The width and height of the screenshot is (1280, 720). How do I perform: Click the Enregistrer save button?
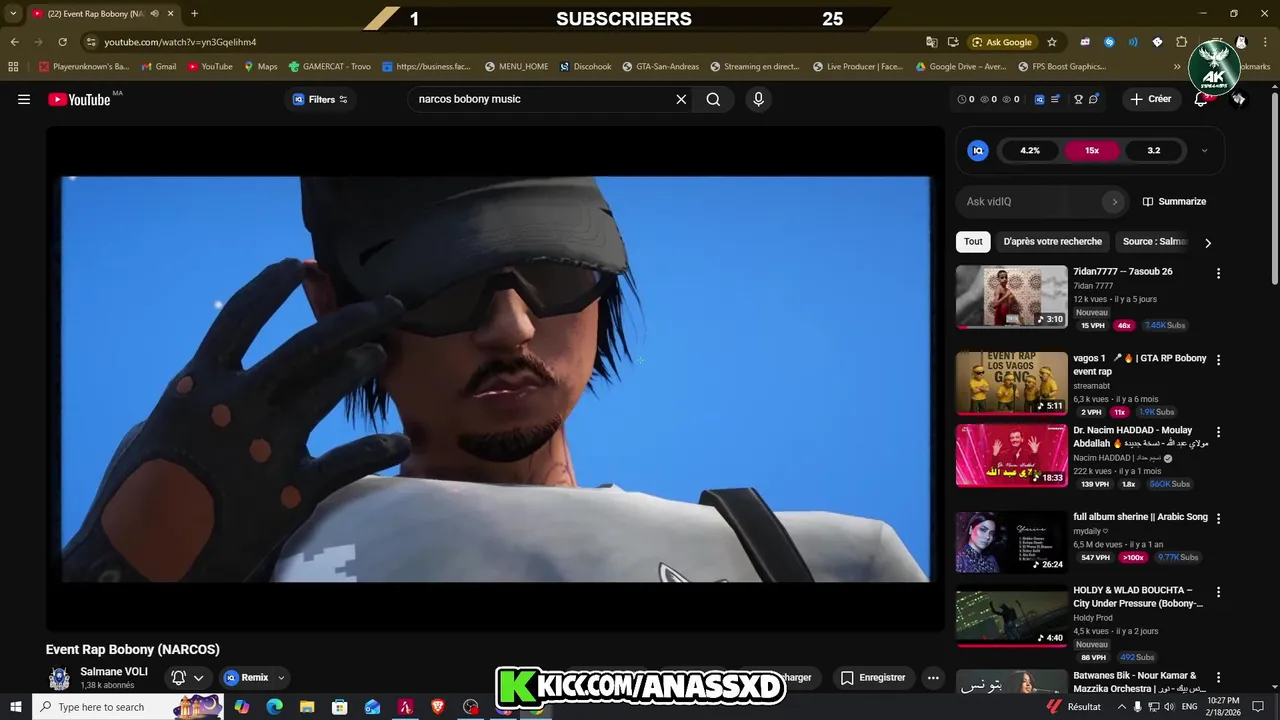872,677
